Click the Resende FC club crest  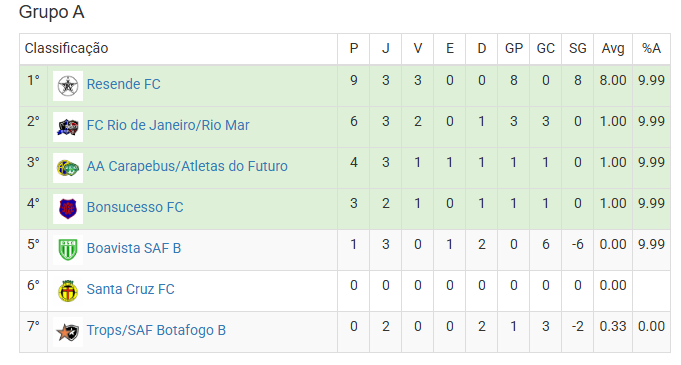(68, 86)
